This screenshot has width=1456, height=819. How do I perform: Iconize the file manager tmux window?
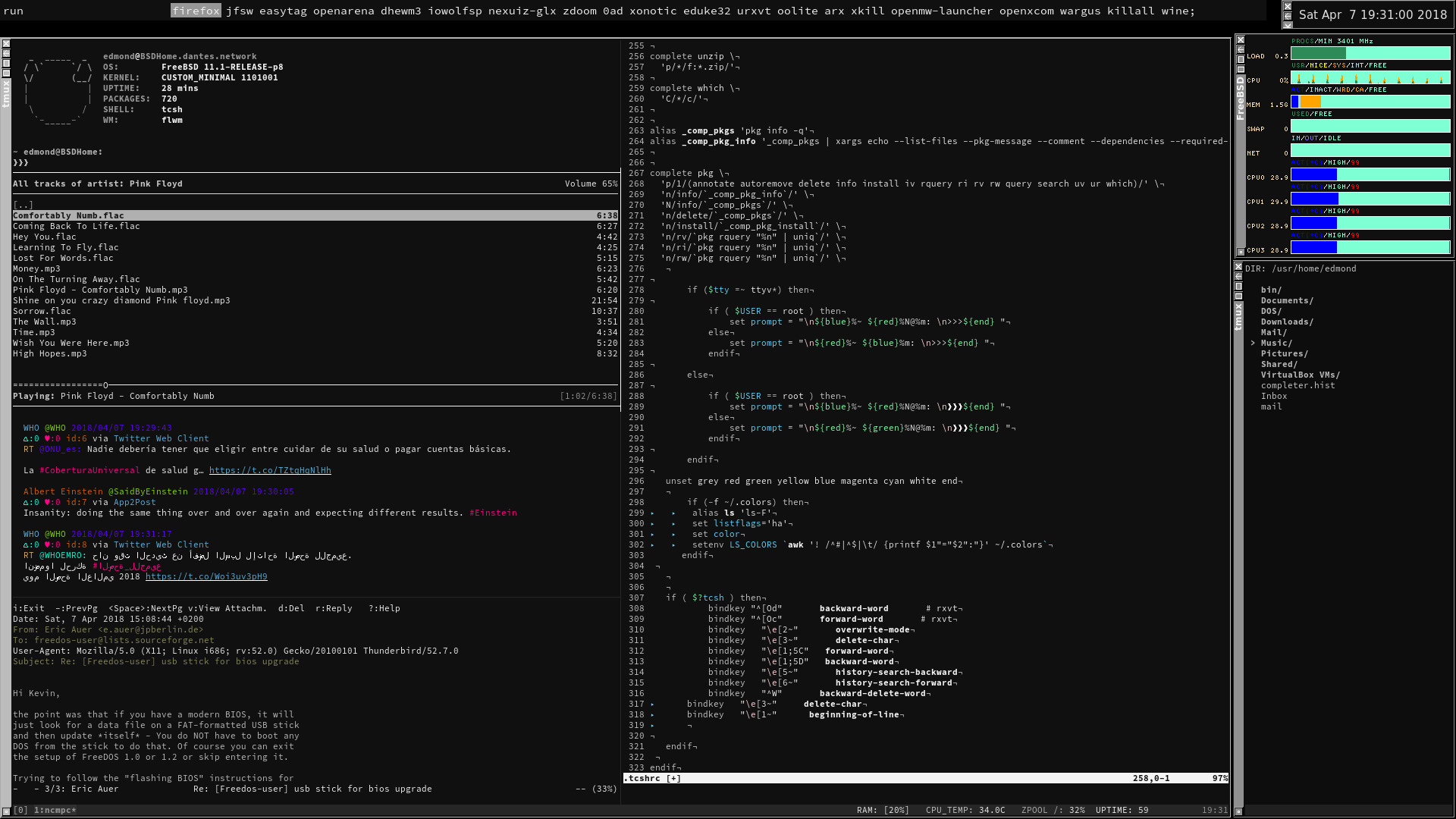click(1238, 276)
